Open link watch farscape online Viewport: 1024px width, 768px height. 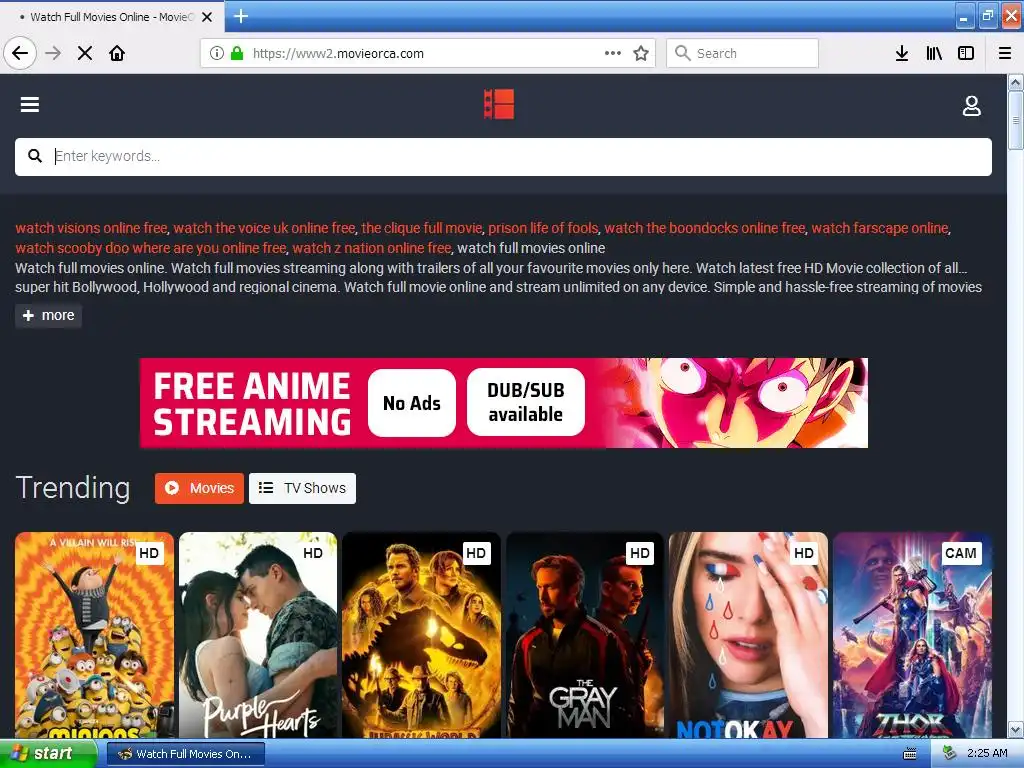pyautogui.click(x=880, y=228)
